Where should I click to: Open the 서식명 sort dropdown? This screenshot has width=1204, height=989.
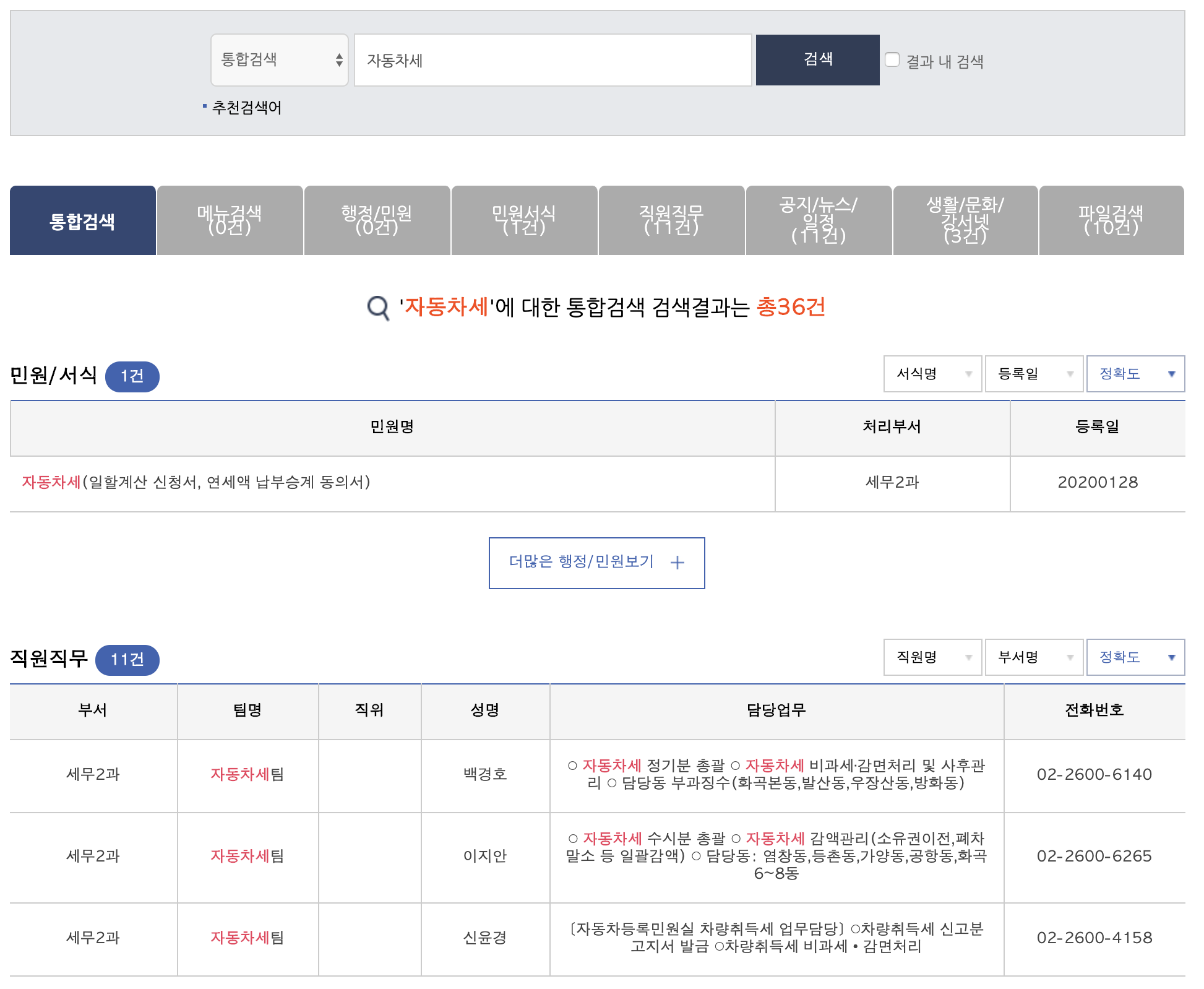[x=932, y=374]
